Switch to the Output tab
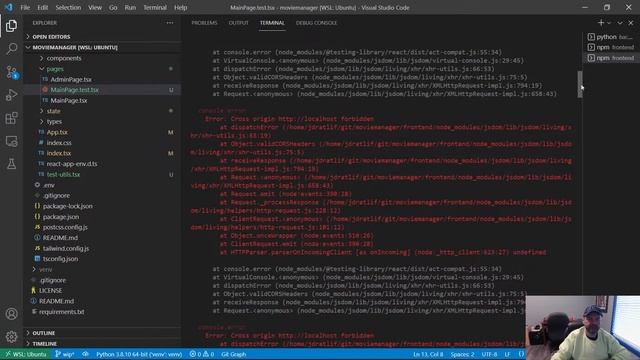 coord(238,23)
